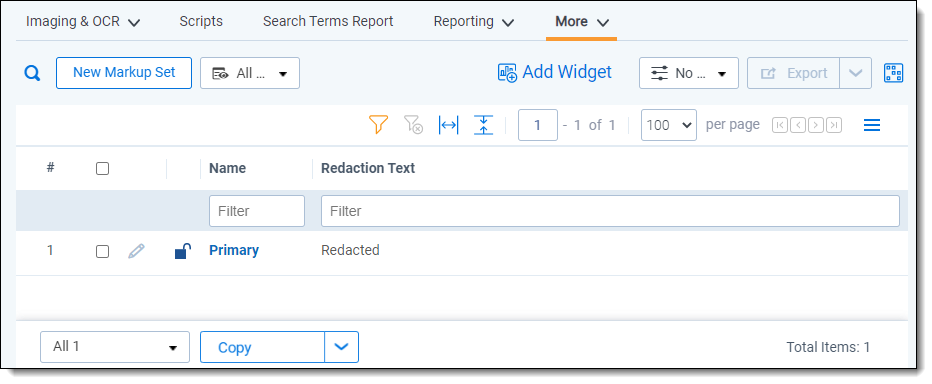Click the page number input box
Screen dimensions: 932x384
[x=537, y=125]
